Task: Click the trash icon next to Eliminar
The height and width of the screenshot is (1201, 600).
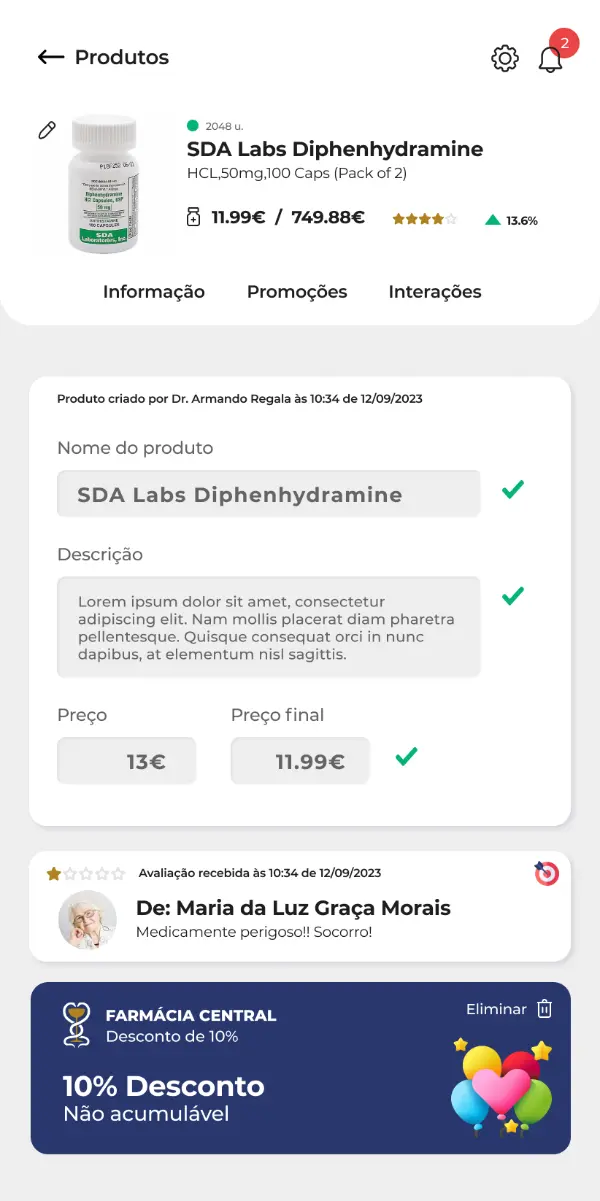Action: (x=544, y=1009)
